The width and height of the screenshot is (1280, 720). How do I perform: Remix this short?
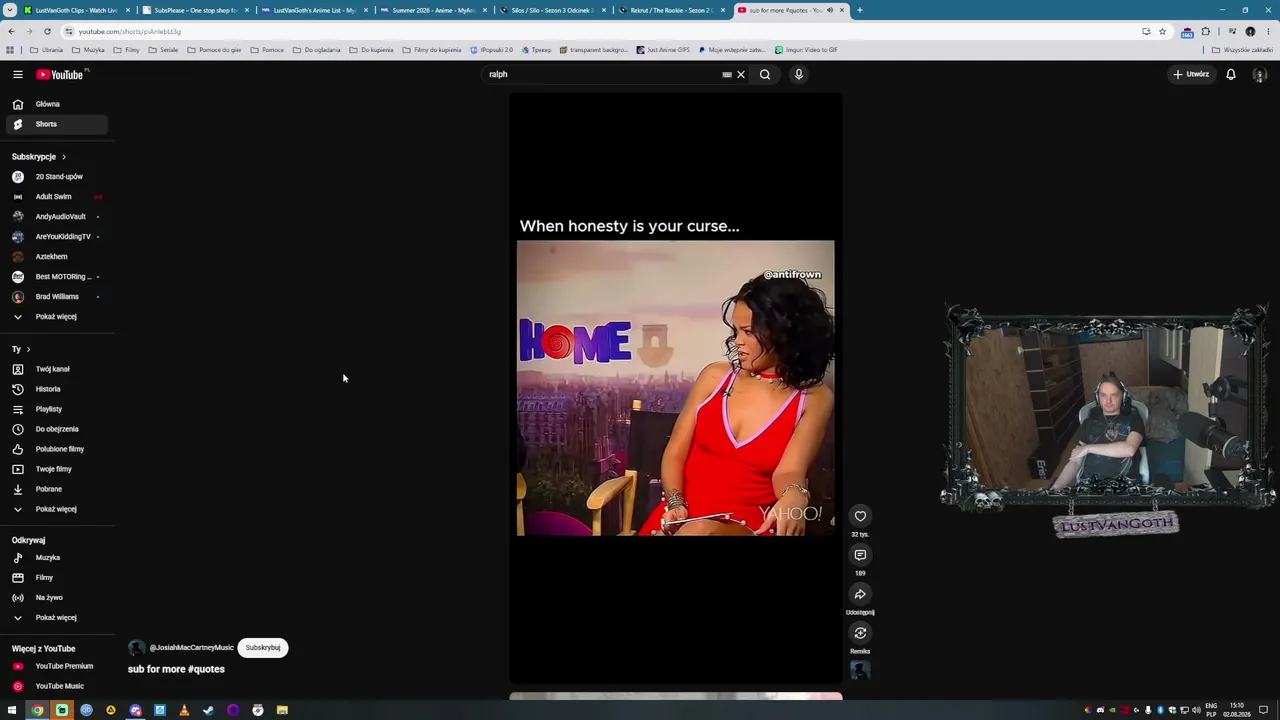[x=860, y=633]
